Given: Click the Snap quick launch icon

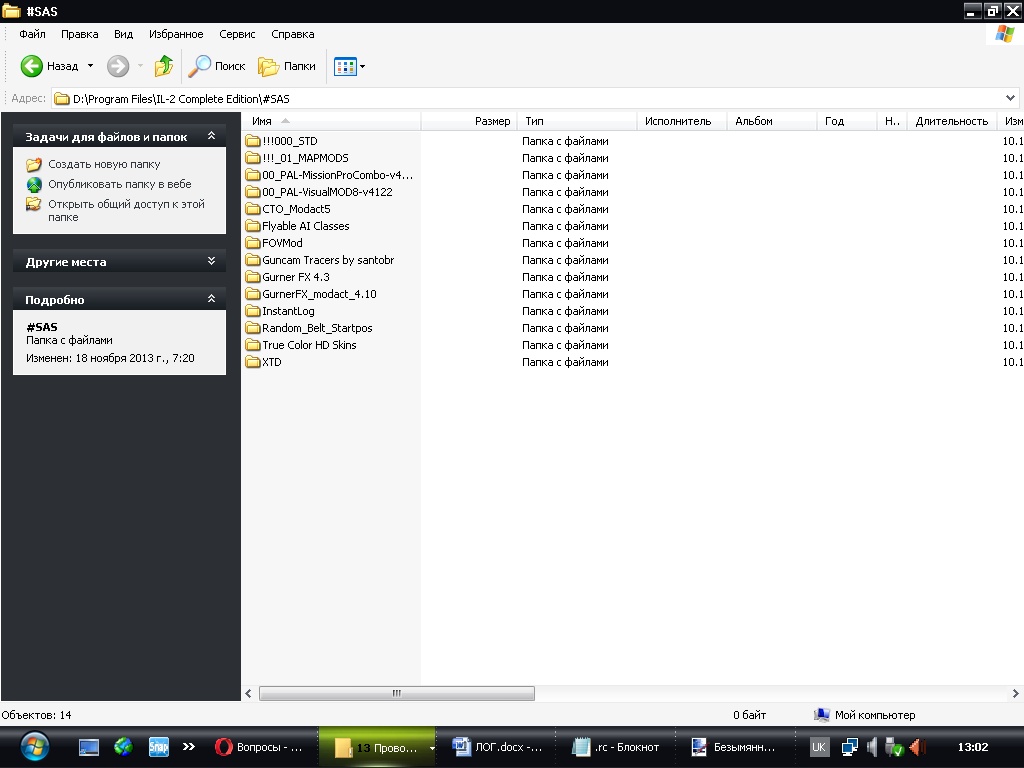Looking at the screenshot, I should pyautogui.click(x=159, y=746).
